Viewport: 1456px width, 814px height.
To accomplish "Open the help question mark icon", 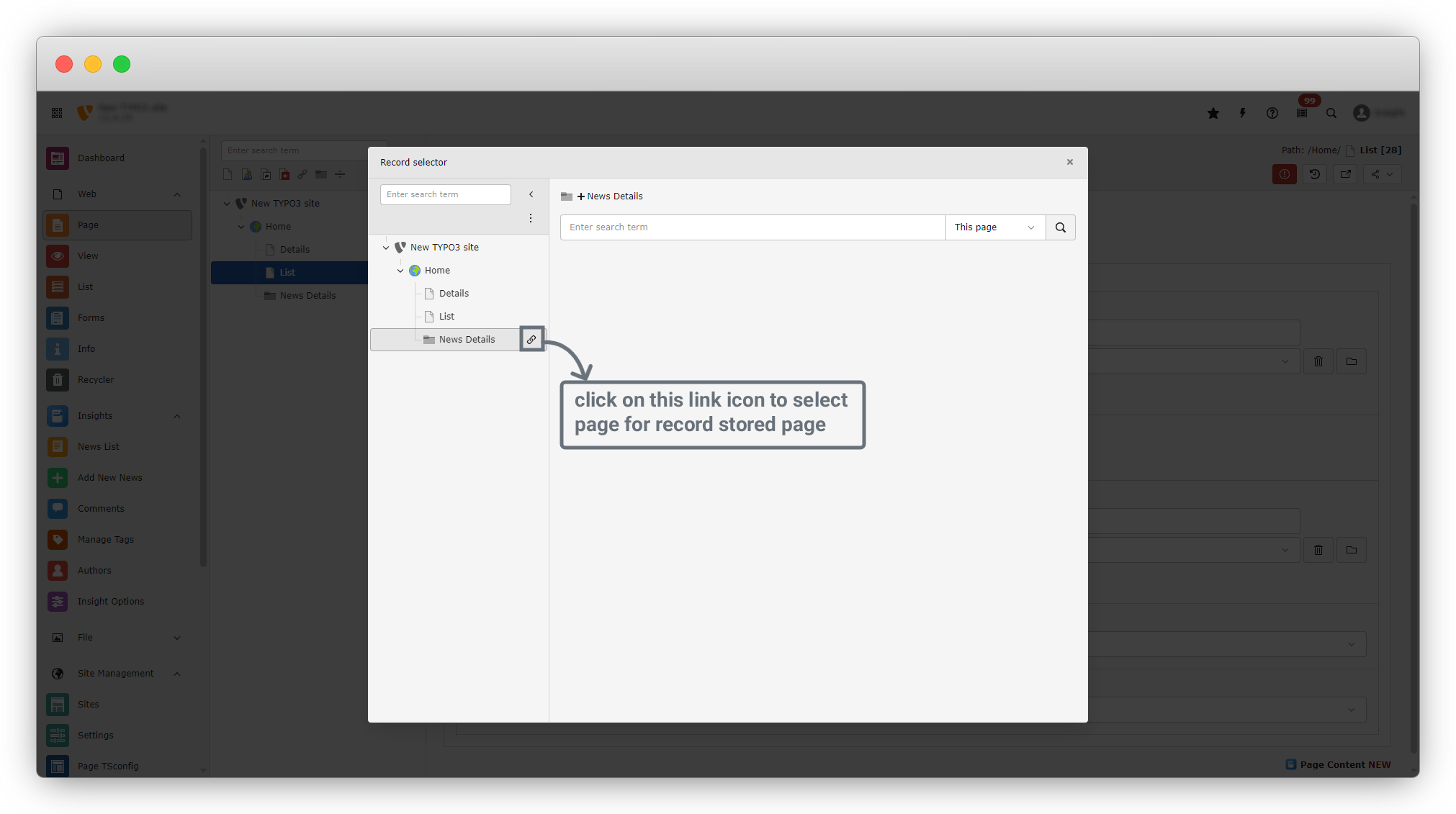I will pos(1272,113).
